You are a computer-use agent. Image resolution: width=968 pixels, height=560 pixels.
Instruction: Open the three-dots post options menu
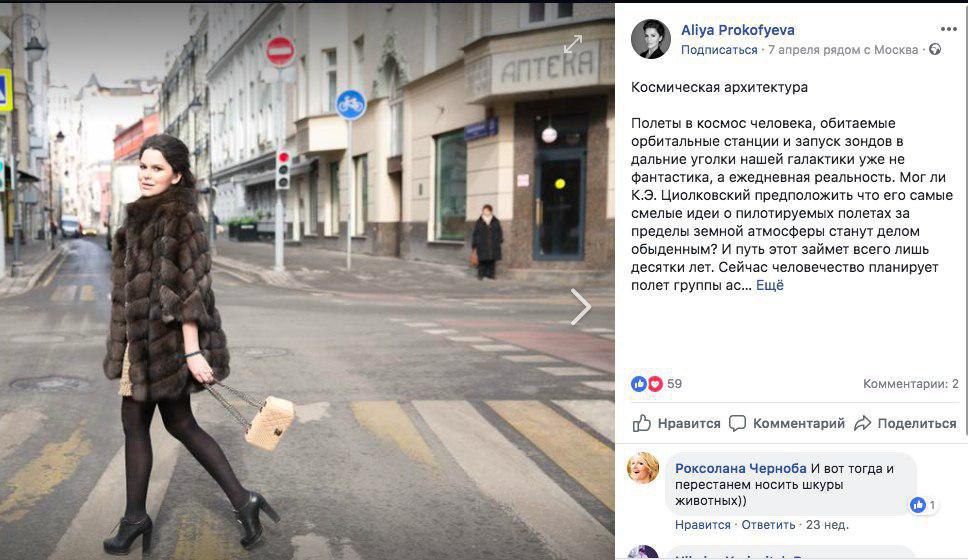(x=948, y=29)
